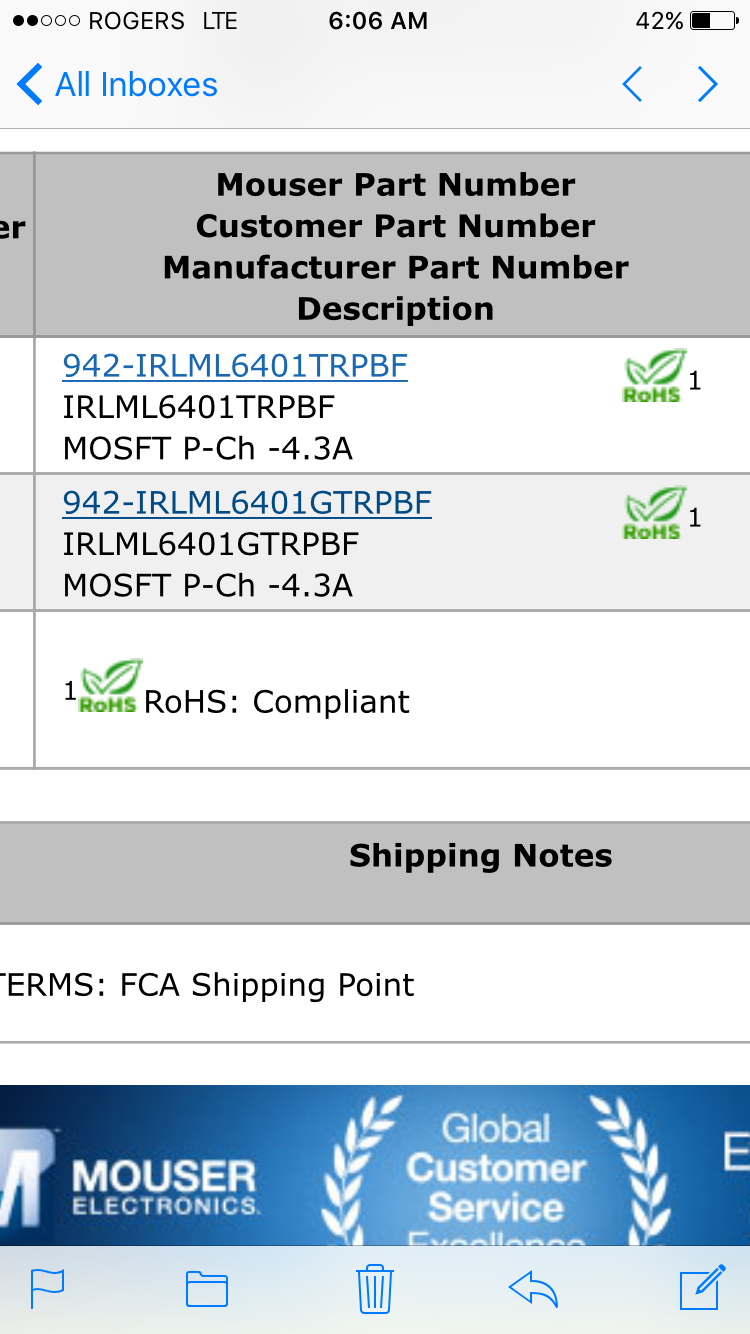Tap the Shipping Notes header
The image size is (750, 1334).
pos(480,856)
